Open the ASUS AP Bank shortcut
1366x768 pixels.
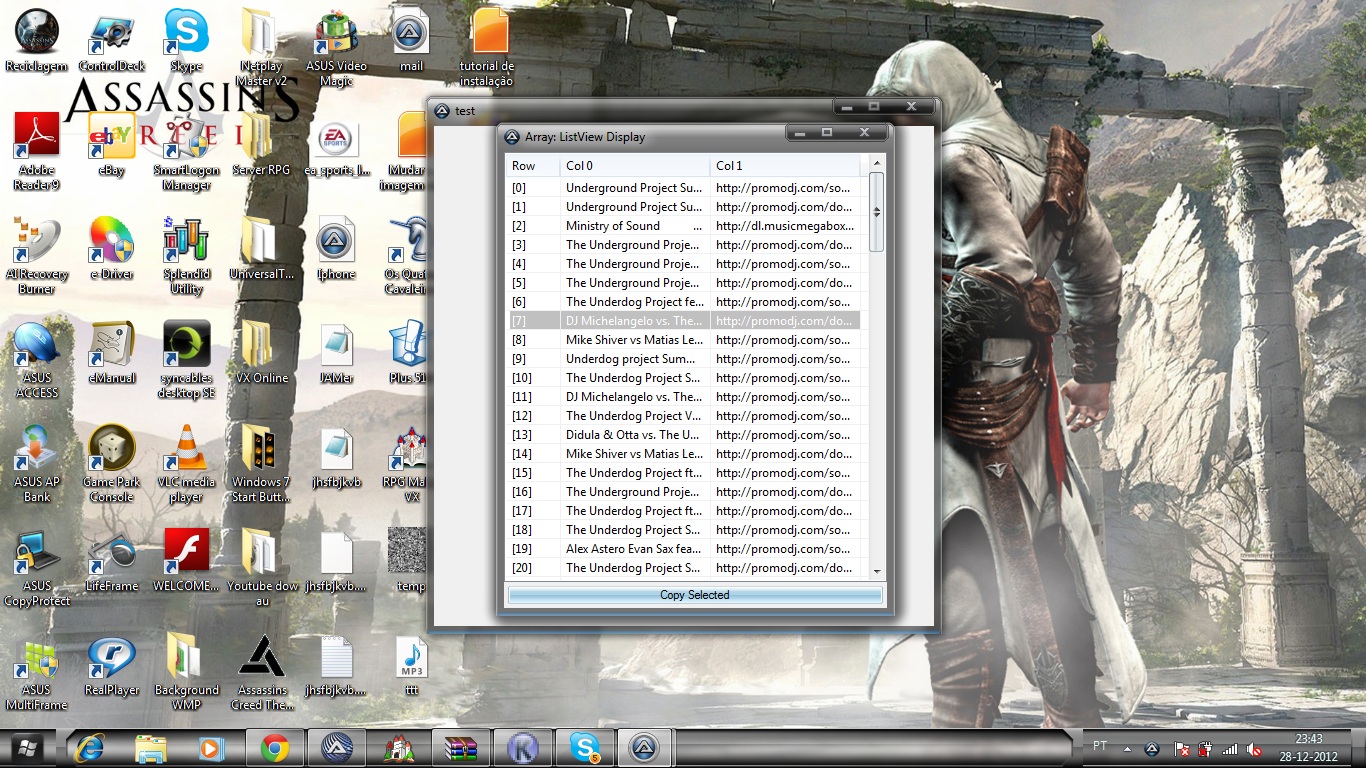coord(37,462)
